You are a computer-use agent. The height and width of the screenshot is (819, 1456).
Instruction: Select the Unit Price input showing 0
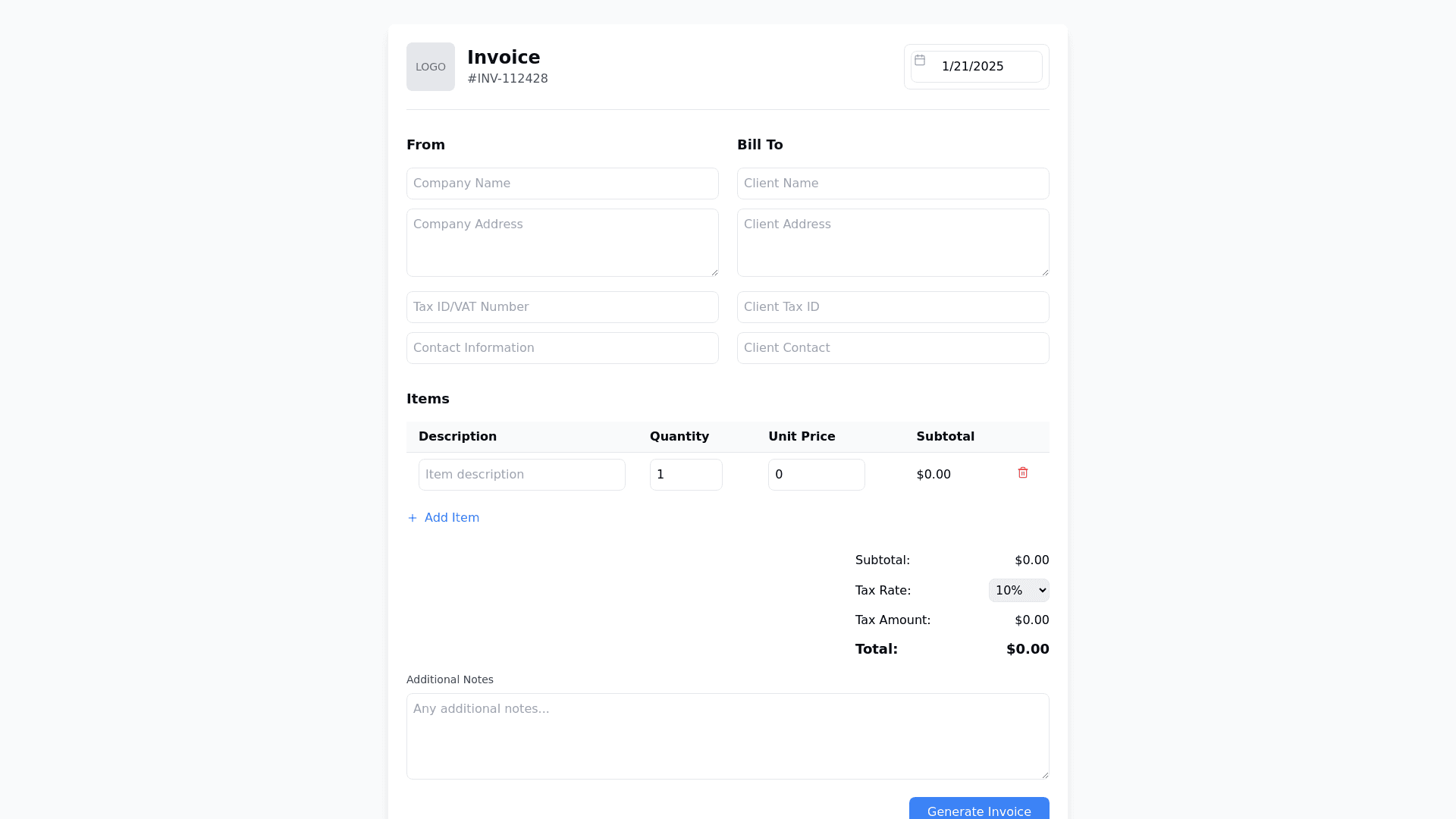pos(816,474)
